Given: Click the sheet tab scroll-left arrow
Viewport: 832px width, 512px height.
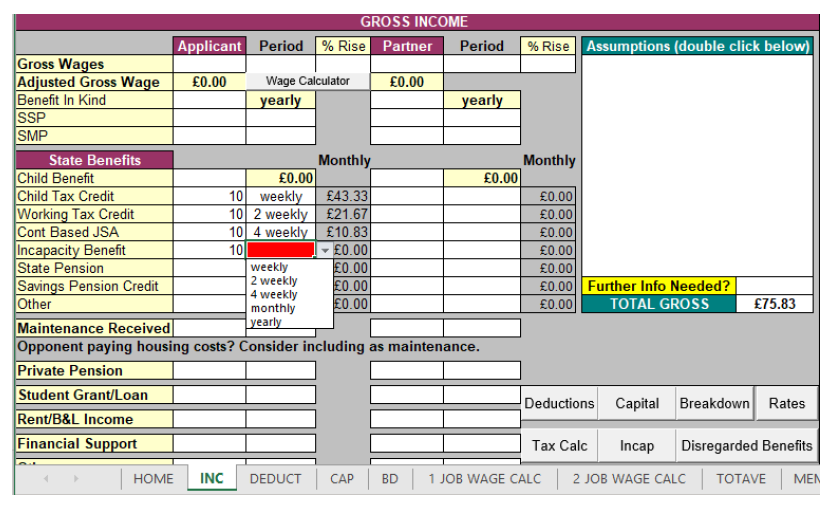Looking at the screenshot, I should [46, 479].
